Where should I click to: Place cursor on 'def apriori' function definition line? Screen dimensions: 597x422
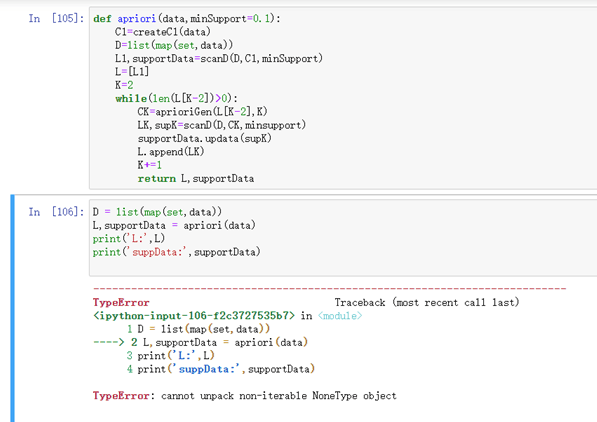(x=187, y=19)
